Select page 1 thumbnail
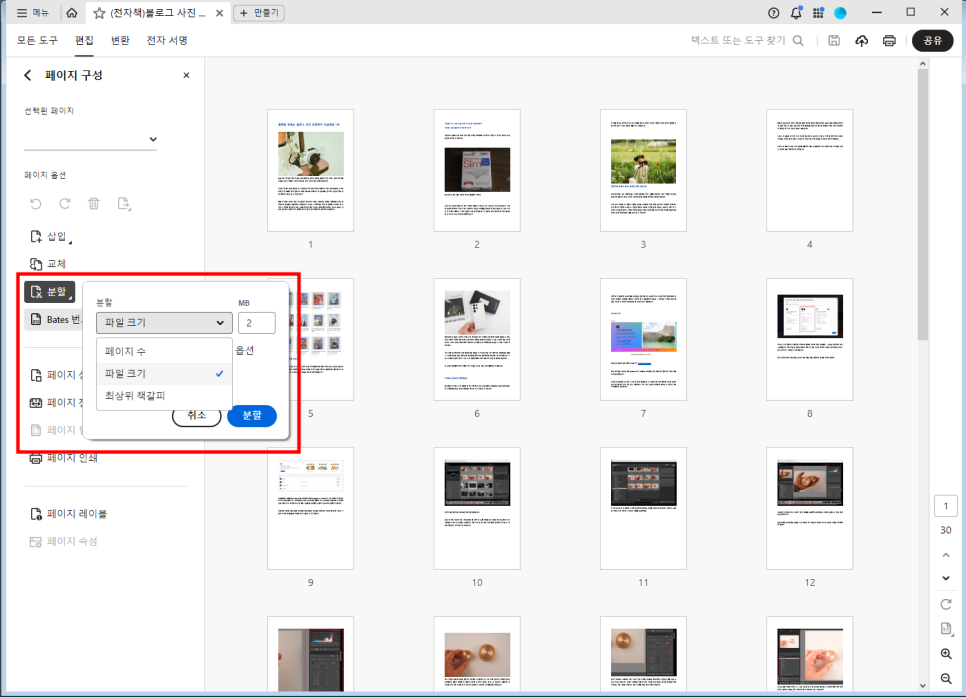 (x=310, y=171)
